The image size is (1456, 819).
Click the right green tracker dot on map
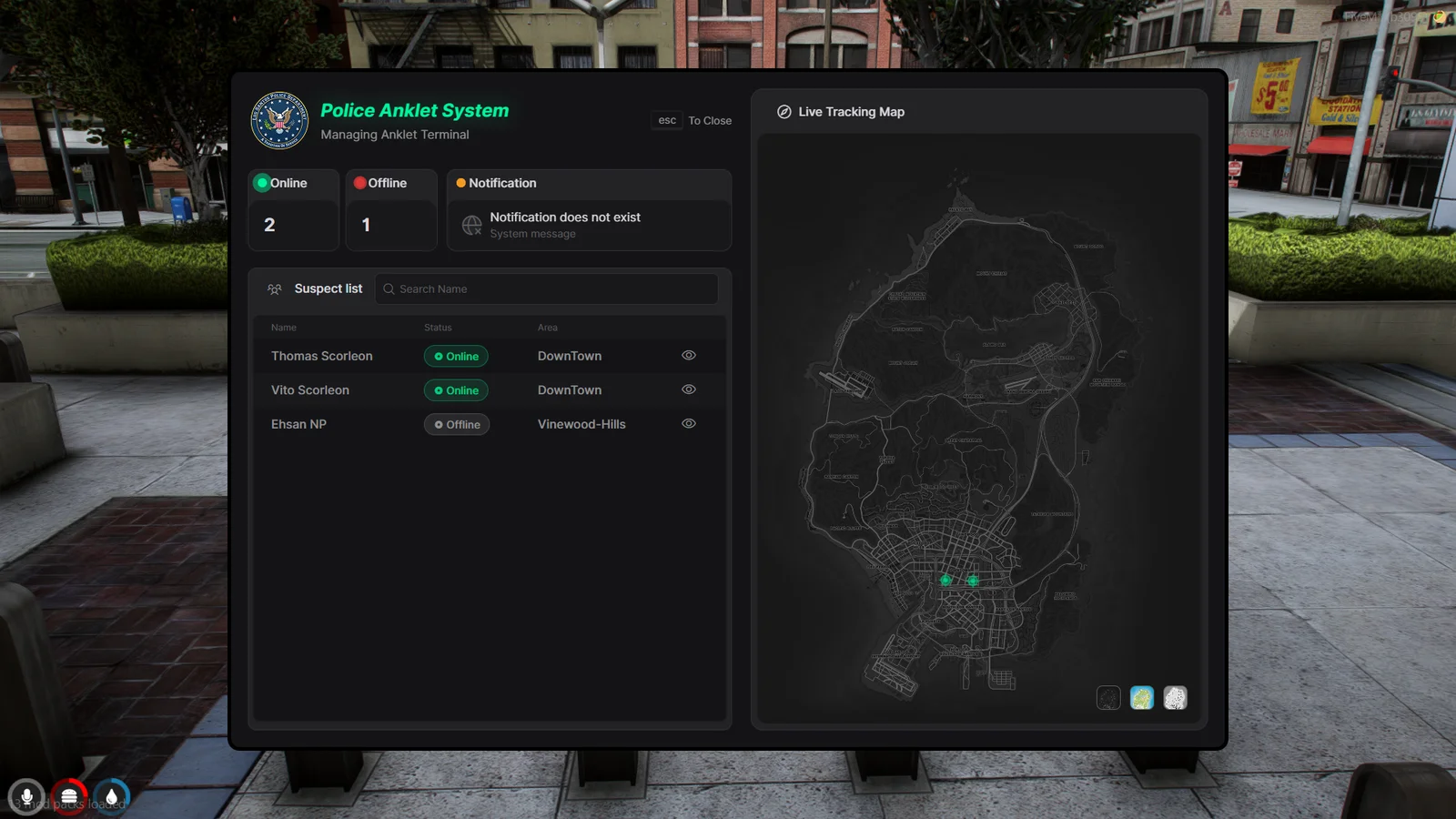tap(973, 581)
